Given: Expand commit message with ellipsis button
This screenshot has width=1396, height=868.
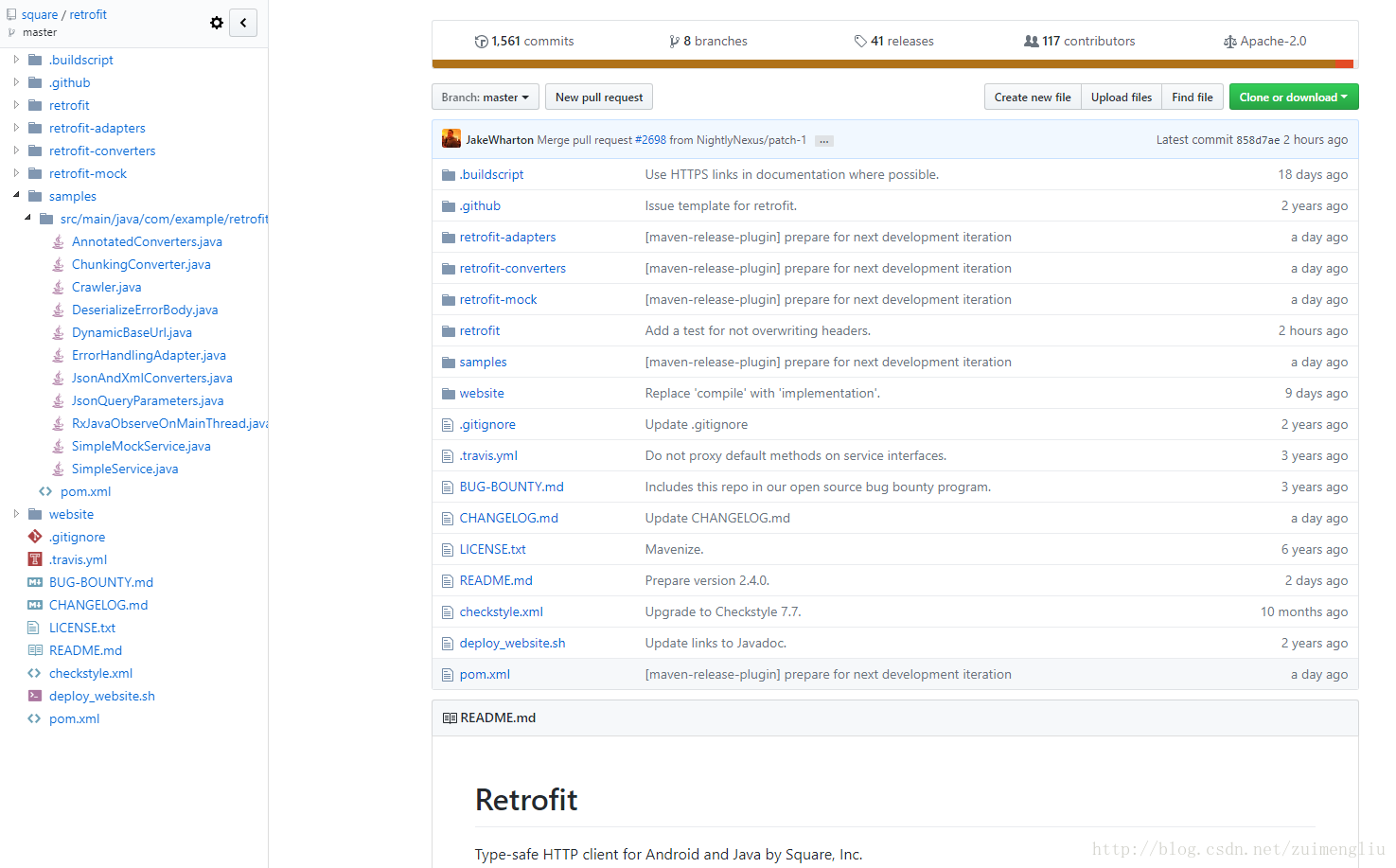Looking at the screenshot, I should [x=824, y=141].
